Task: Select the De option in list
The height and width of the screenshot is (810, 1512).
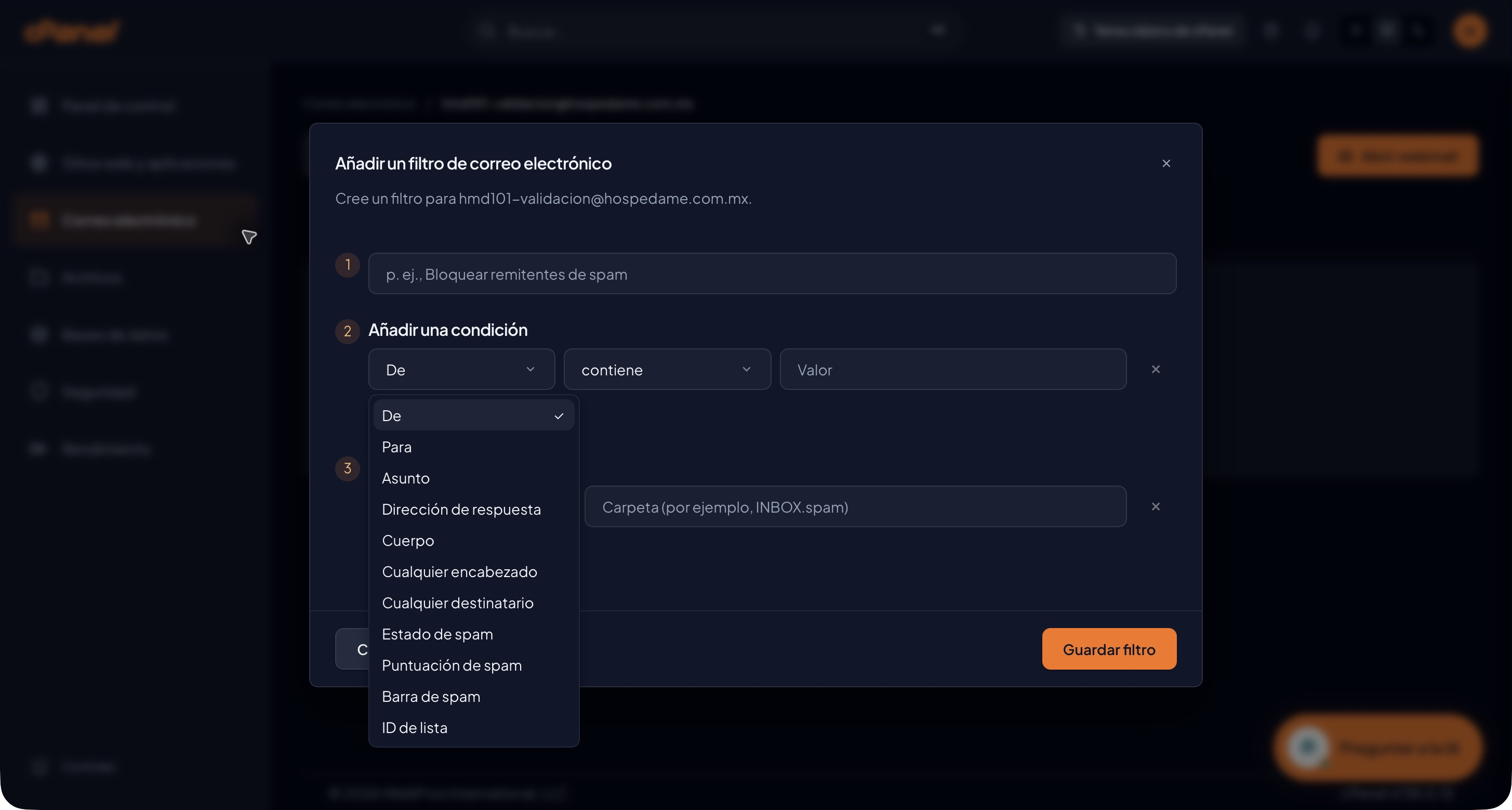Action: click(x=474, y=415)
